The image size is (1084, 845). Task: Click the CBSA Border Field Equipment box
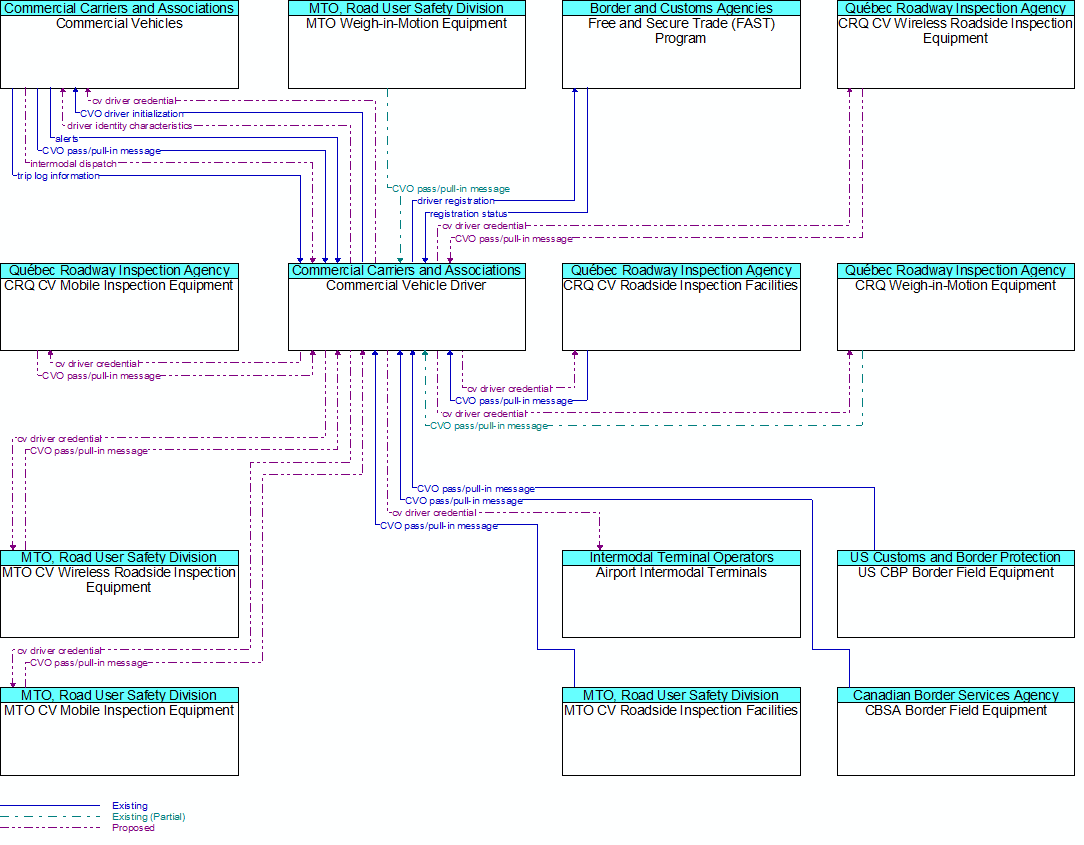tap(955, 732)
